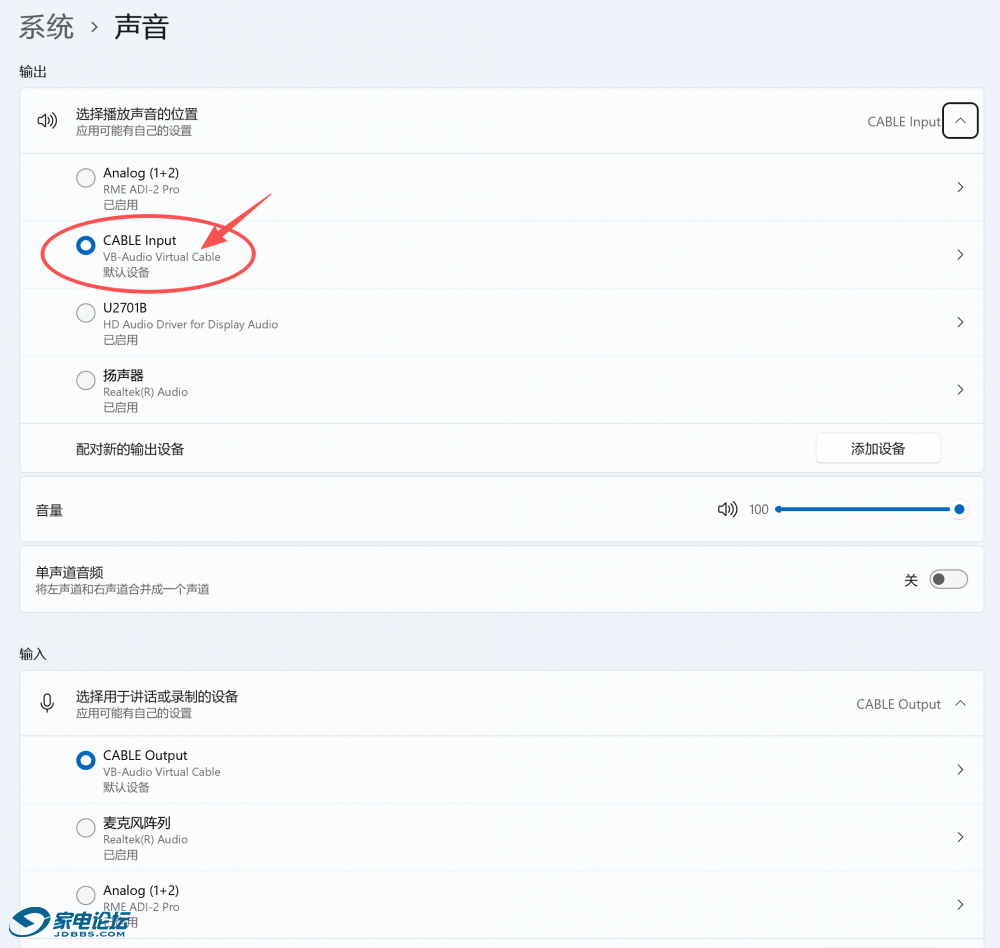The height and width of the screenshot is (948, 1000).
Task: Click the 添加设备 button
Action: coord(878,448)
